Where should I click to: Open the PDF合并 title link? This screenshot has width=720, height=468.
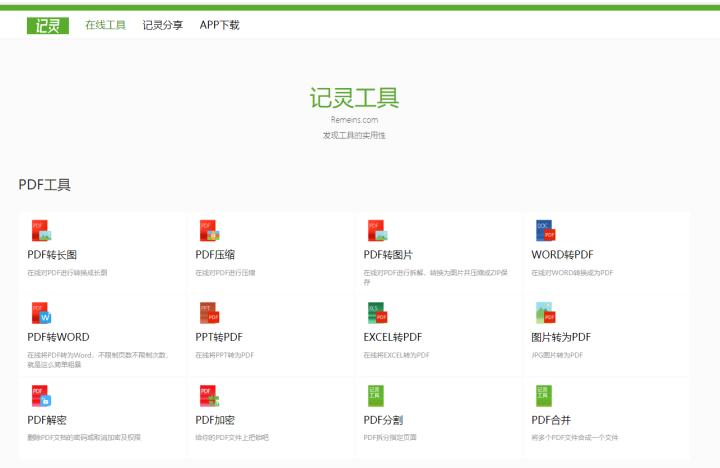(x=551, y=420)
